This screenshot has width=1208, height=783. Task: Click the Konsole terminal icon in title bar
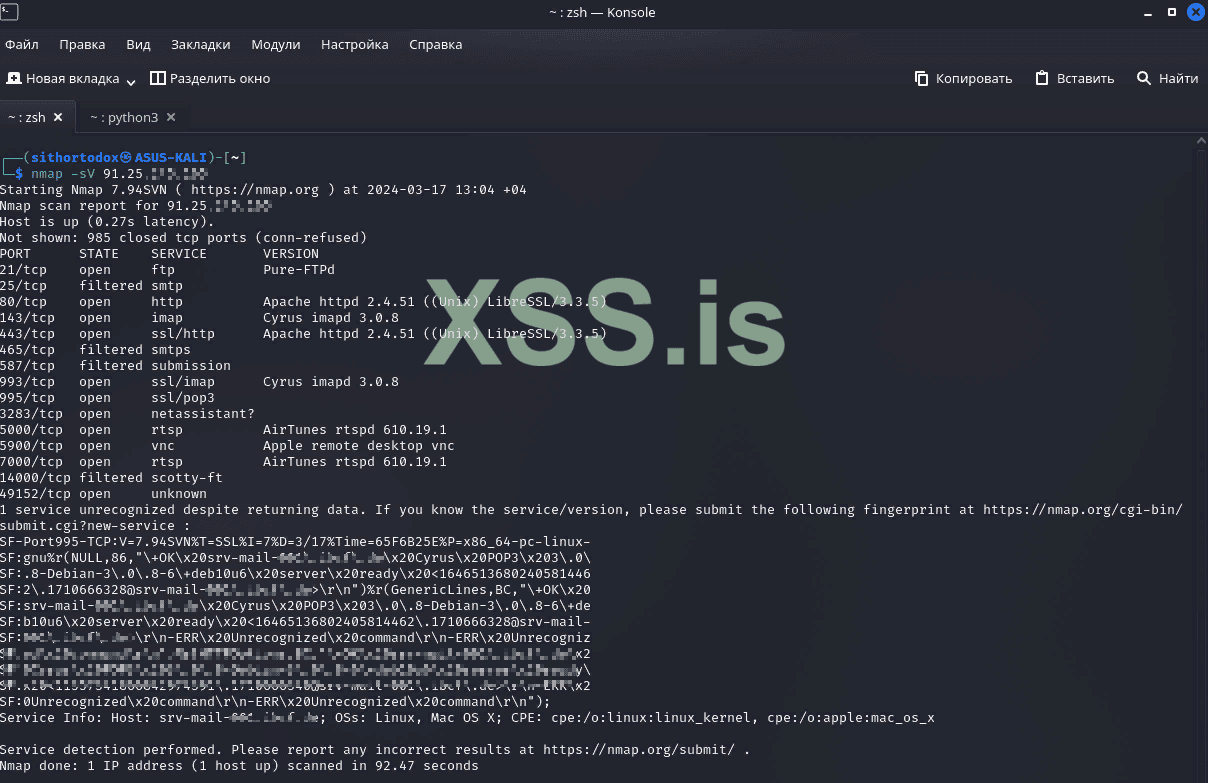tap(9, 12)
